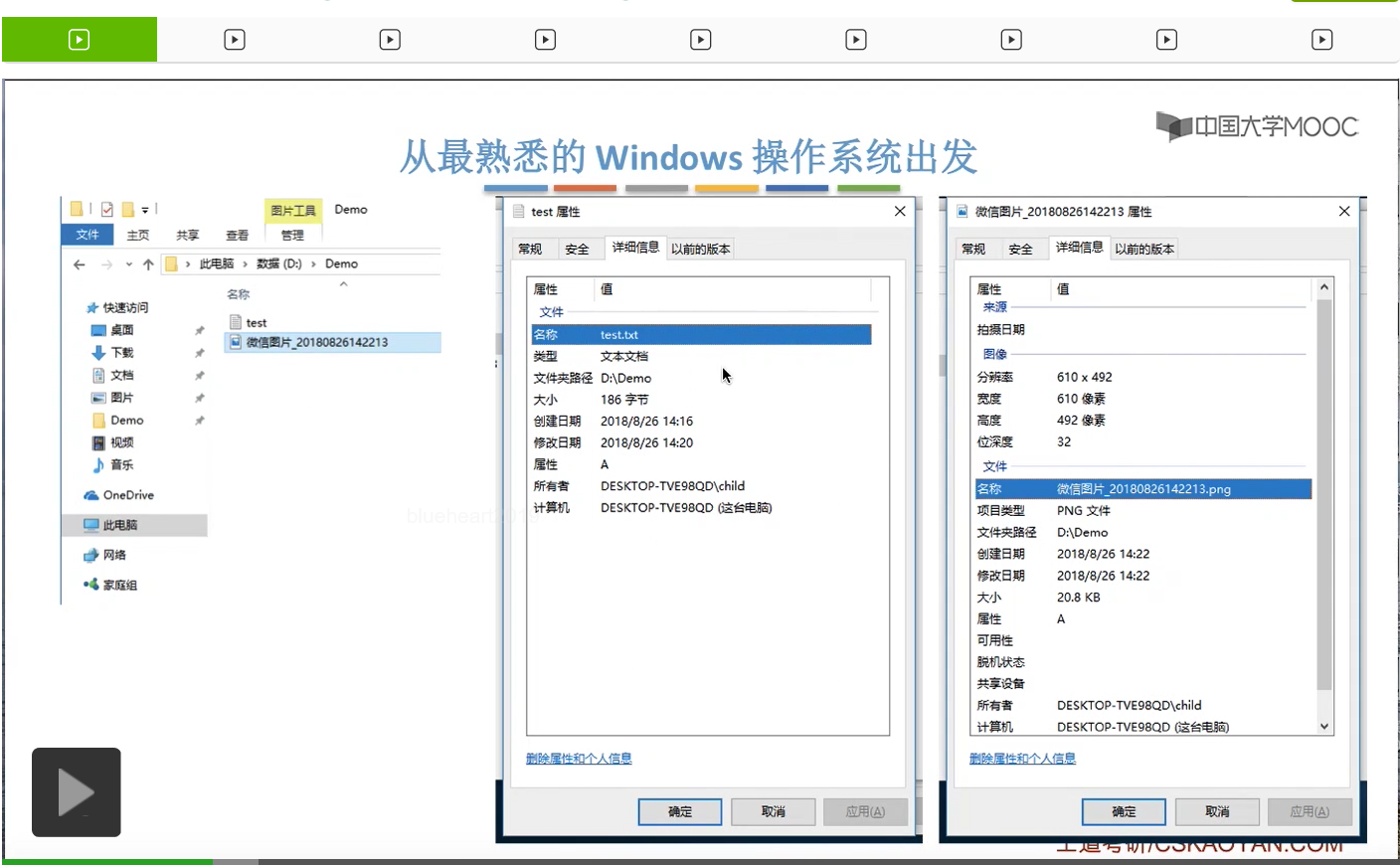Open 下载 via its download arrow icon
1400x865 pixels.
pyautogui.click(x=98, y=353)
